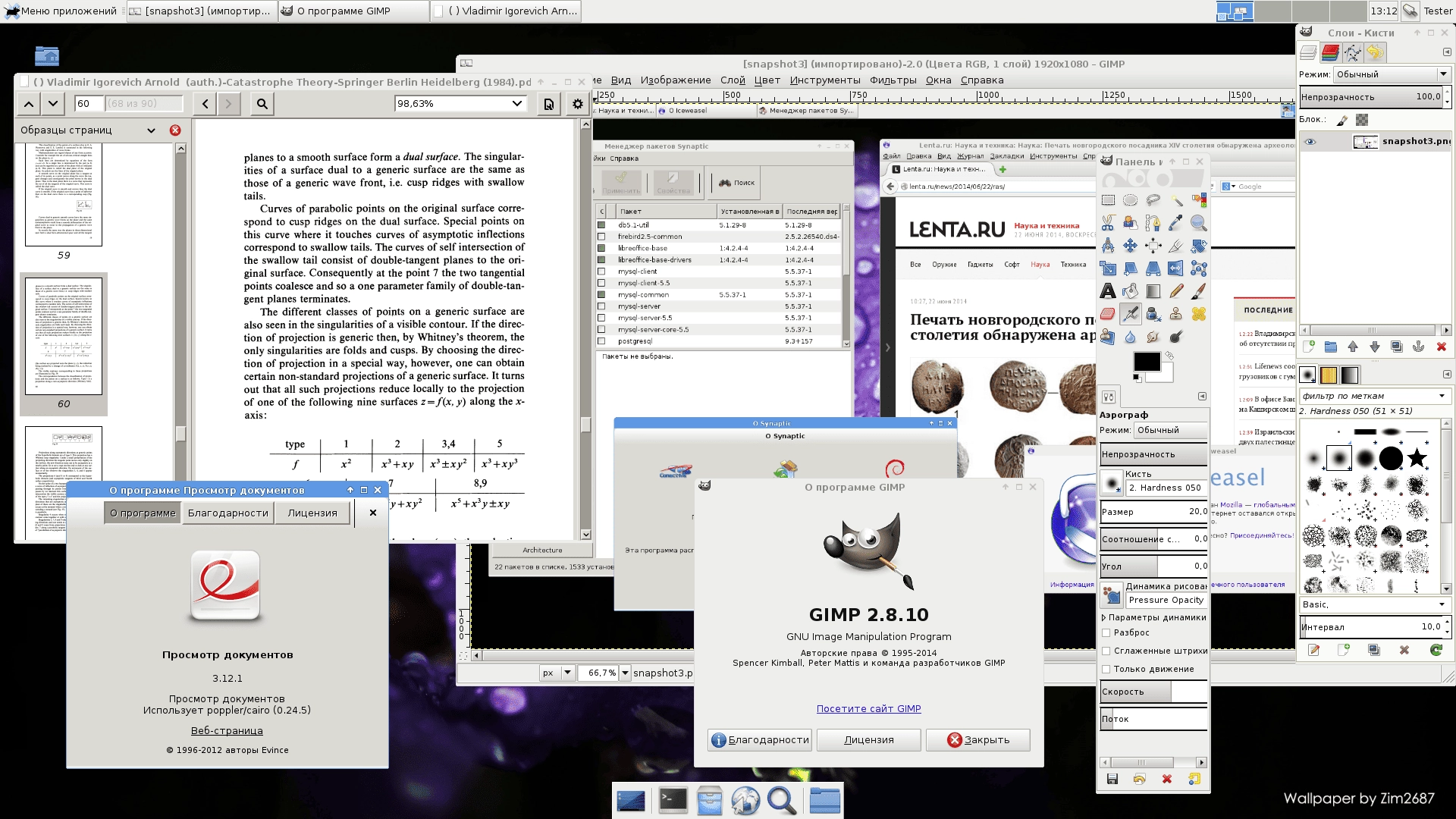Open the Слой menu in GIMP
1456x819 pixels.
(733, 80)
